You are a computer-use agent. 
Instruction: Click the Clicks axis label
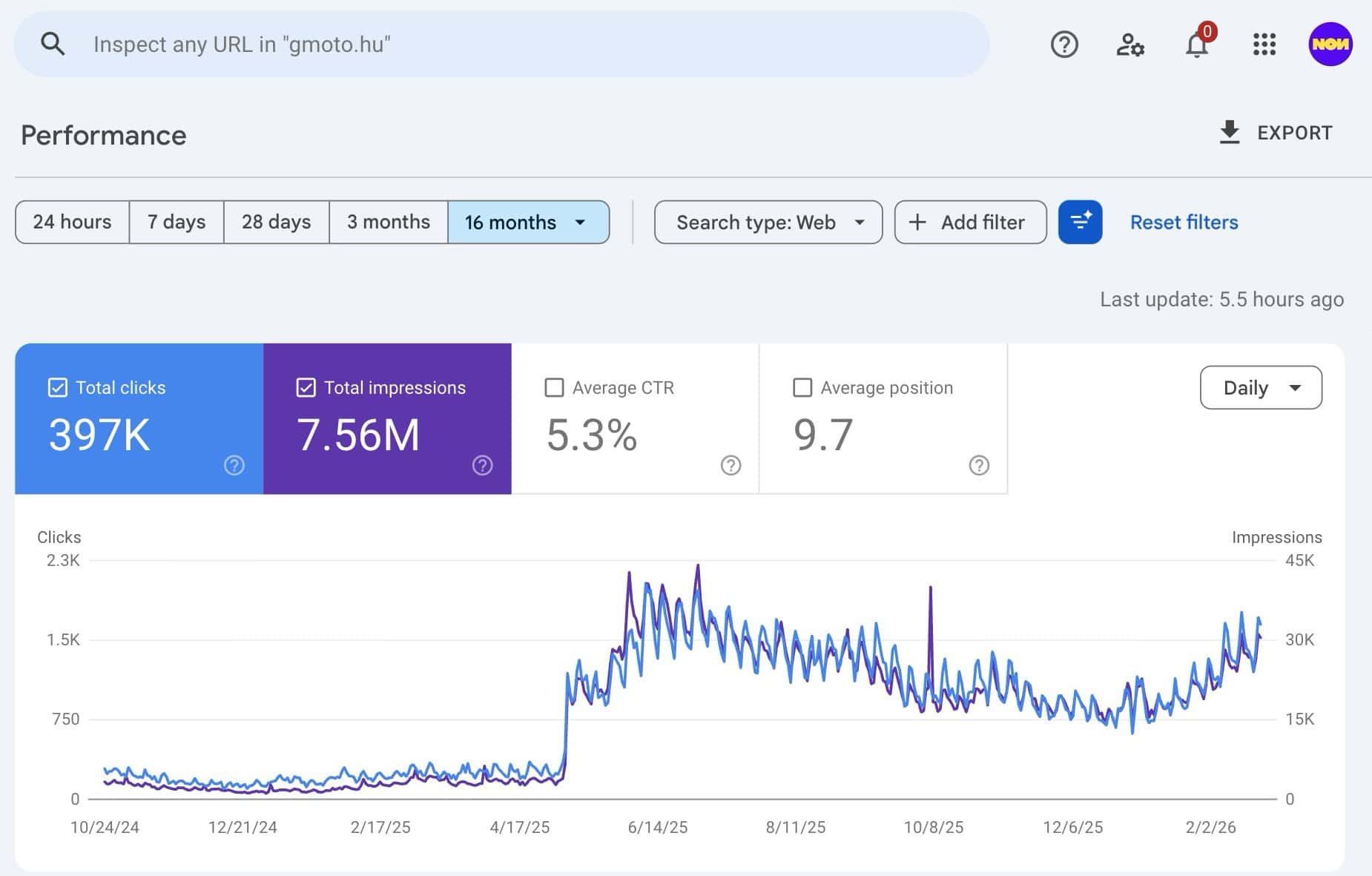(59, 537)
